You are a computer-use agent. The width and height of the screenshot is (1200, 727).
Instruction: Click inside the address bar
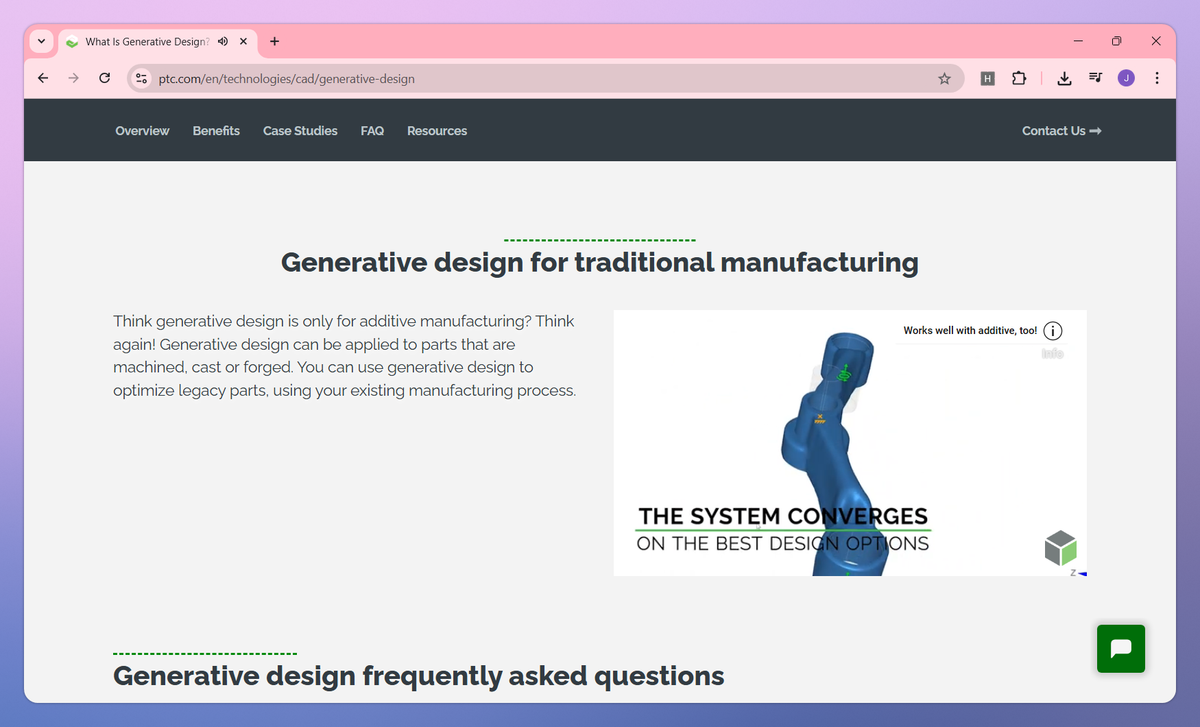click(500, 77)
